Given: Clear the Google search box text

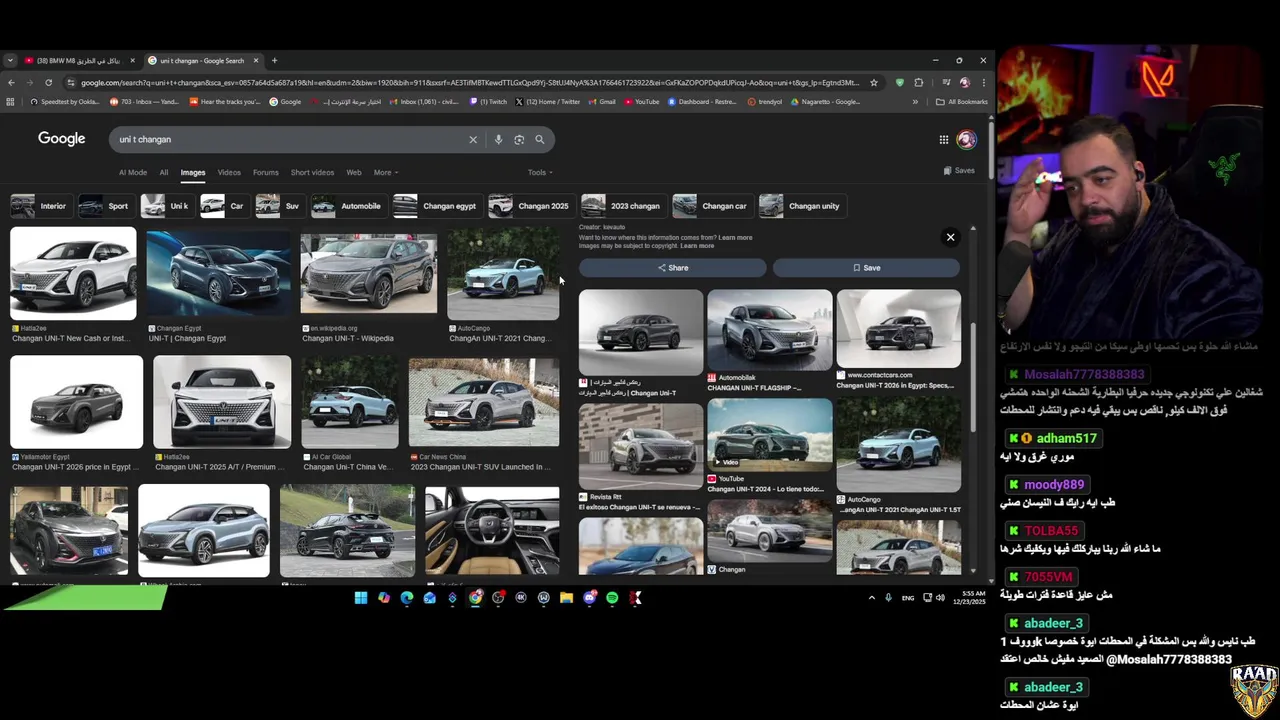Looking at the screenshot, I should (x=473, y=140).
